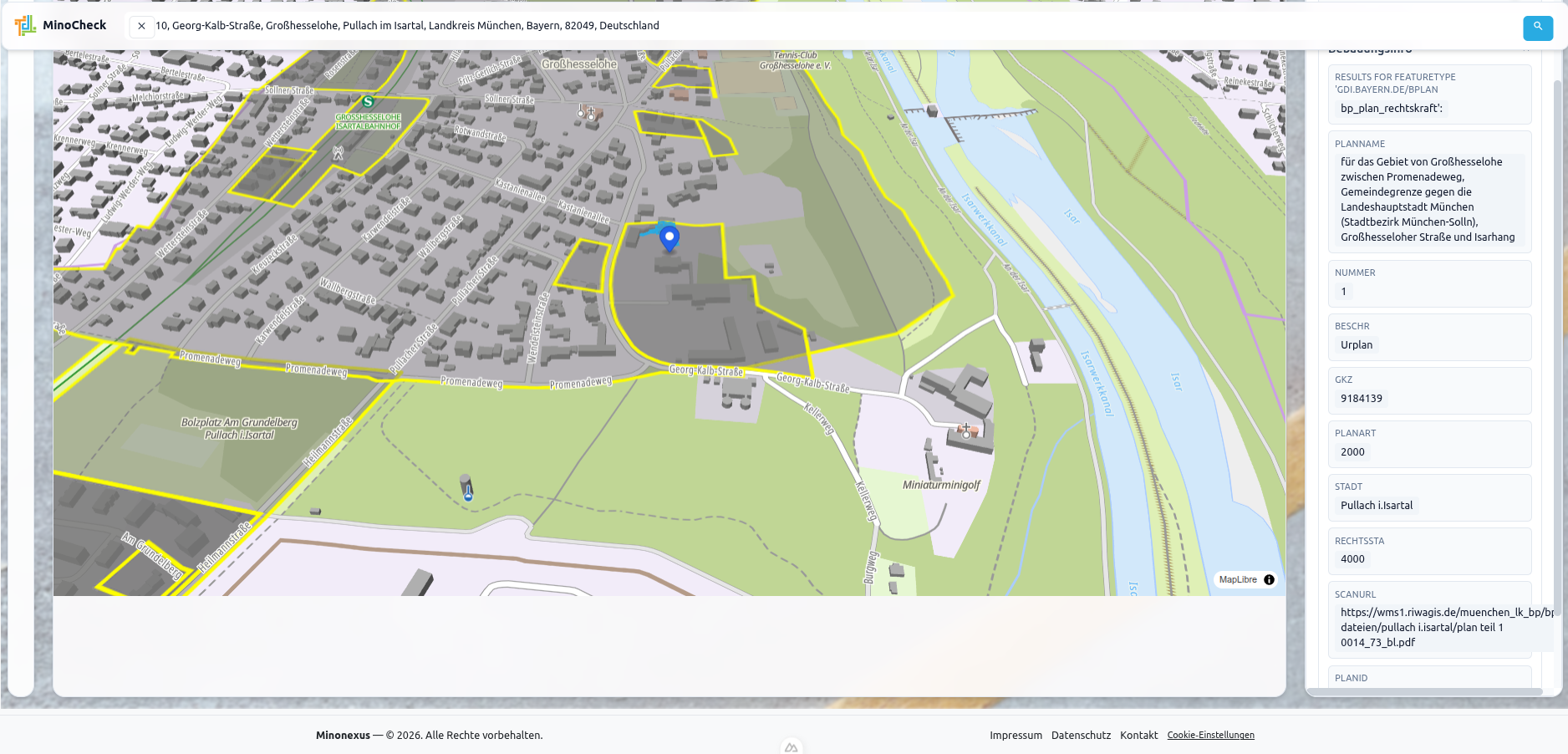The width and height of the screenshot is (1568, 754).
Task: Click the S-Bahn symbol at Großhesselohe Isartalbahnhof
Action: tap(367, 102)
